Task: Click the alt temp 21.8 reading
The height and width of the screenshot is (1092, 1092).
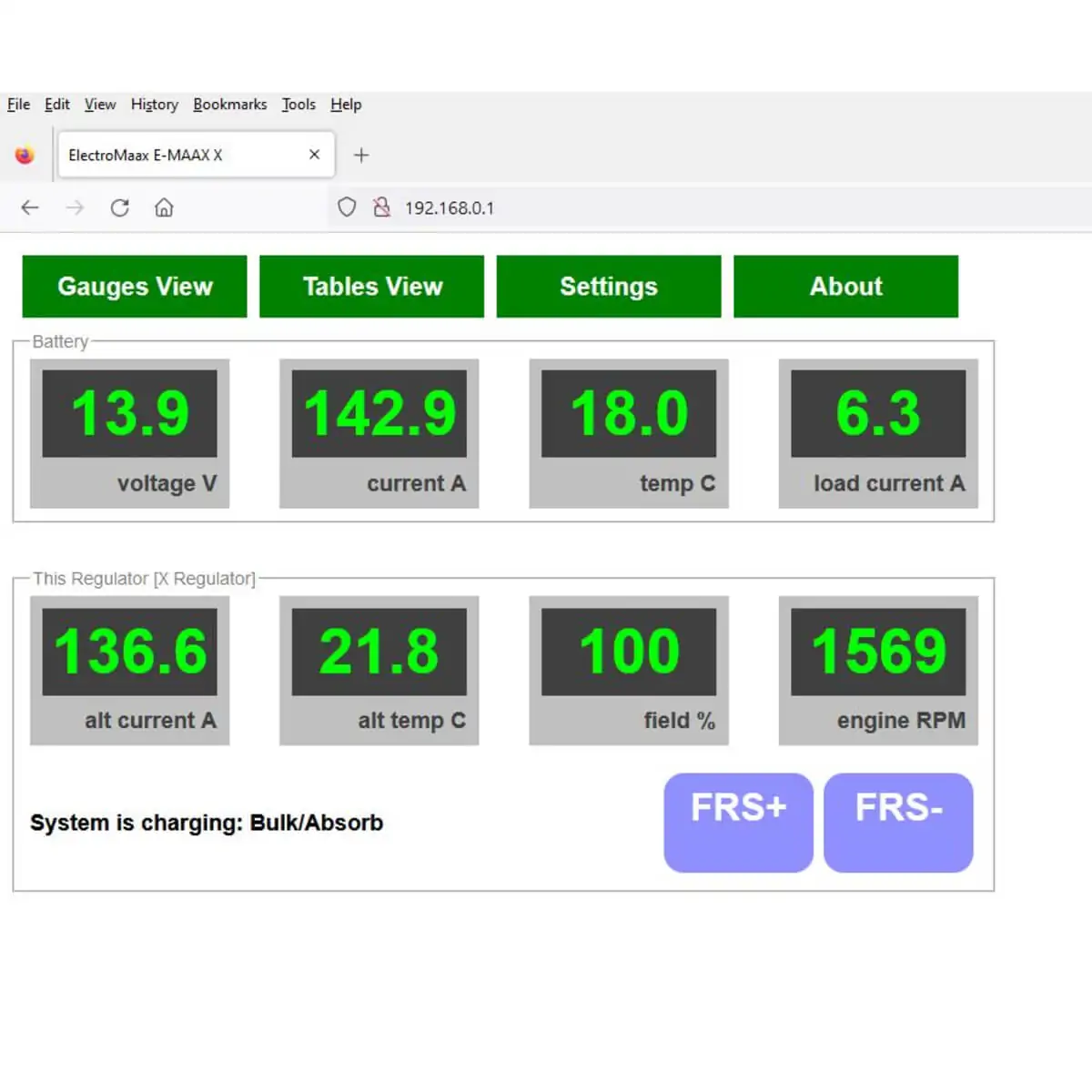Action: [x=379, y=652]
